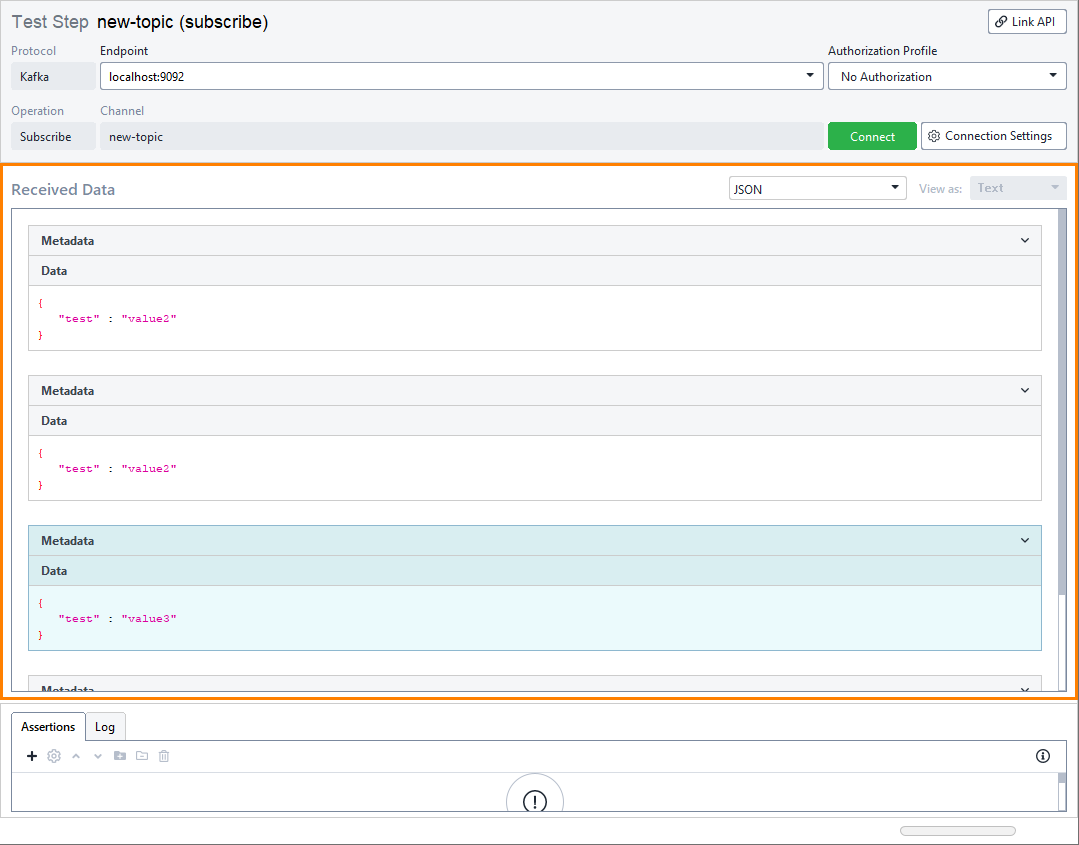Screen dimensions: 1079x845
Task: Open the JSON format dropdown
Action: (895, 187)
